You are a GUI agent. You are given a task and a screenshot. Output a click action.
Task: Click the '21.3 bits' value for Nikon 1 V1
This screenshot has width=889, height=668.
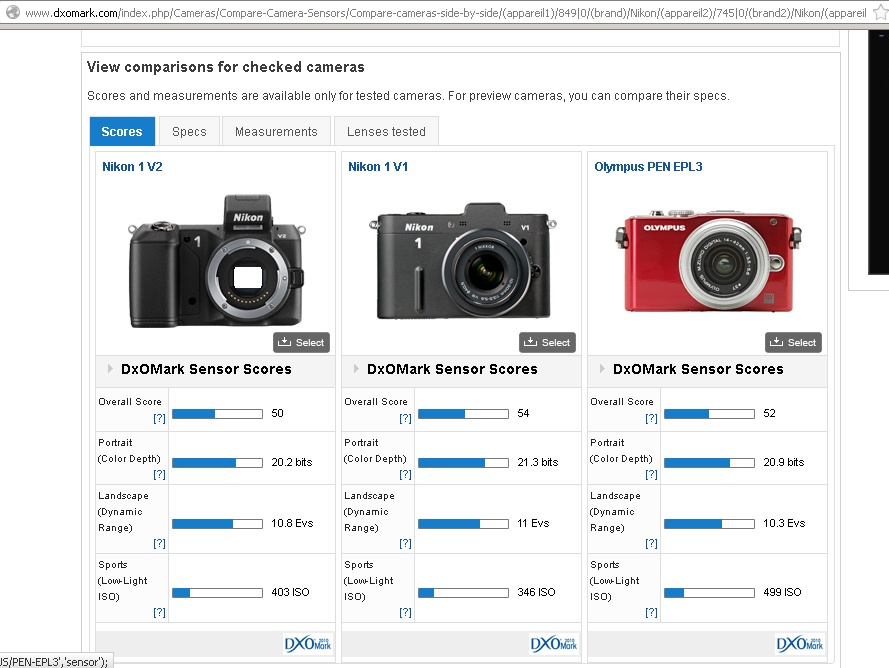pyautogui.click(x=537, y=462)
